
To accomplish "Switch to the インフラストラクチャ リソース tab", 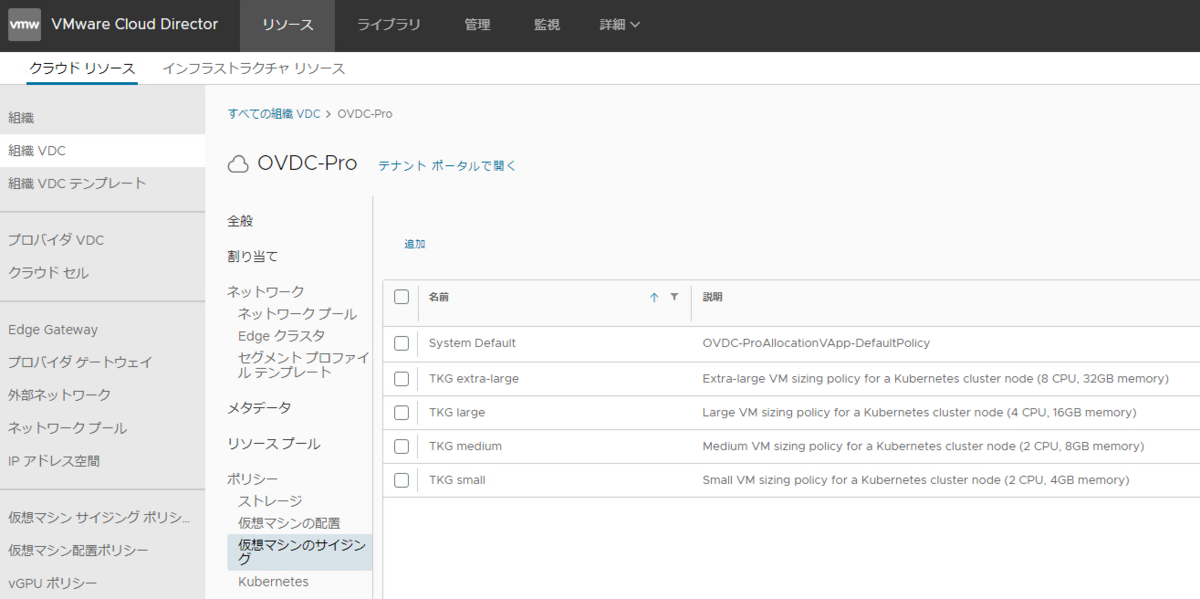I will click(x=254, y=68).
